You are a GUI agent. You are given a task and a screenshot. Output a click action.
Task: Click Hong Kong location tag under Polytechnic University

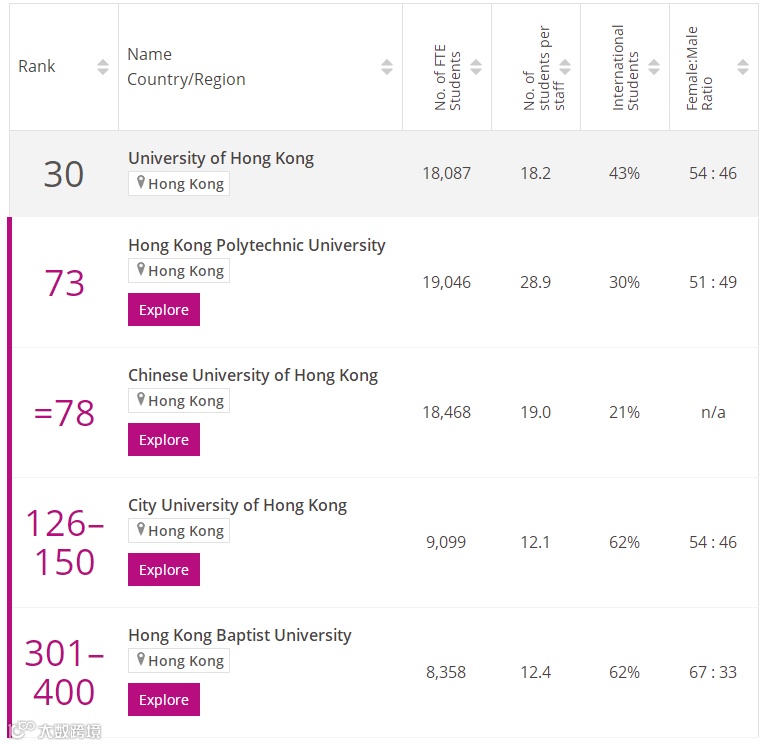pyautogui.click(x=179, y=271)
